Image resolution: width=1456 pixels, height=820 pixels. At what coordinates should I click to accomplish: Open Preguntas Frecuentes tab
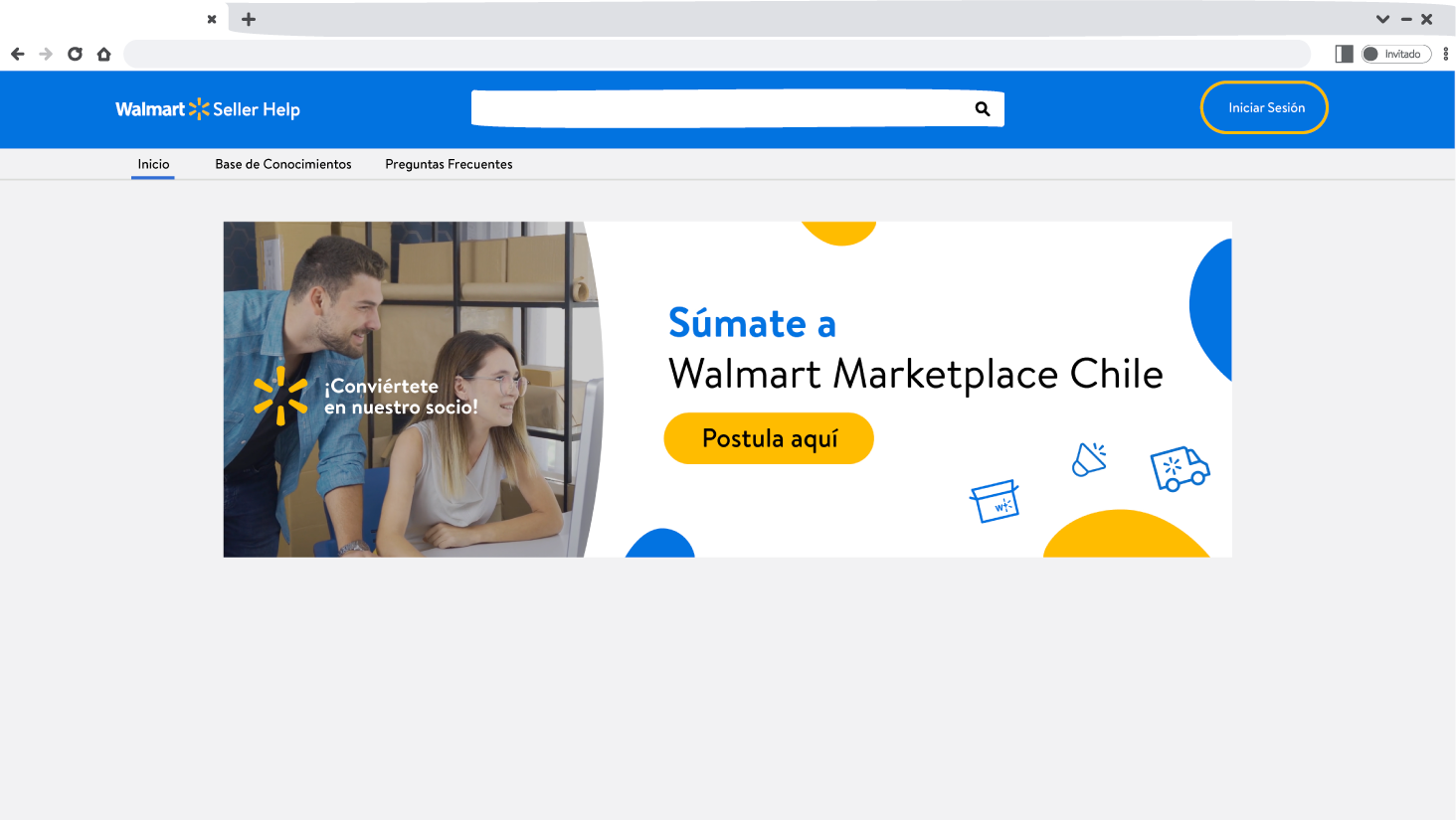[449, 164]
